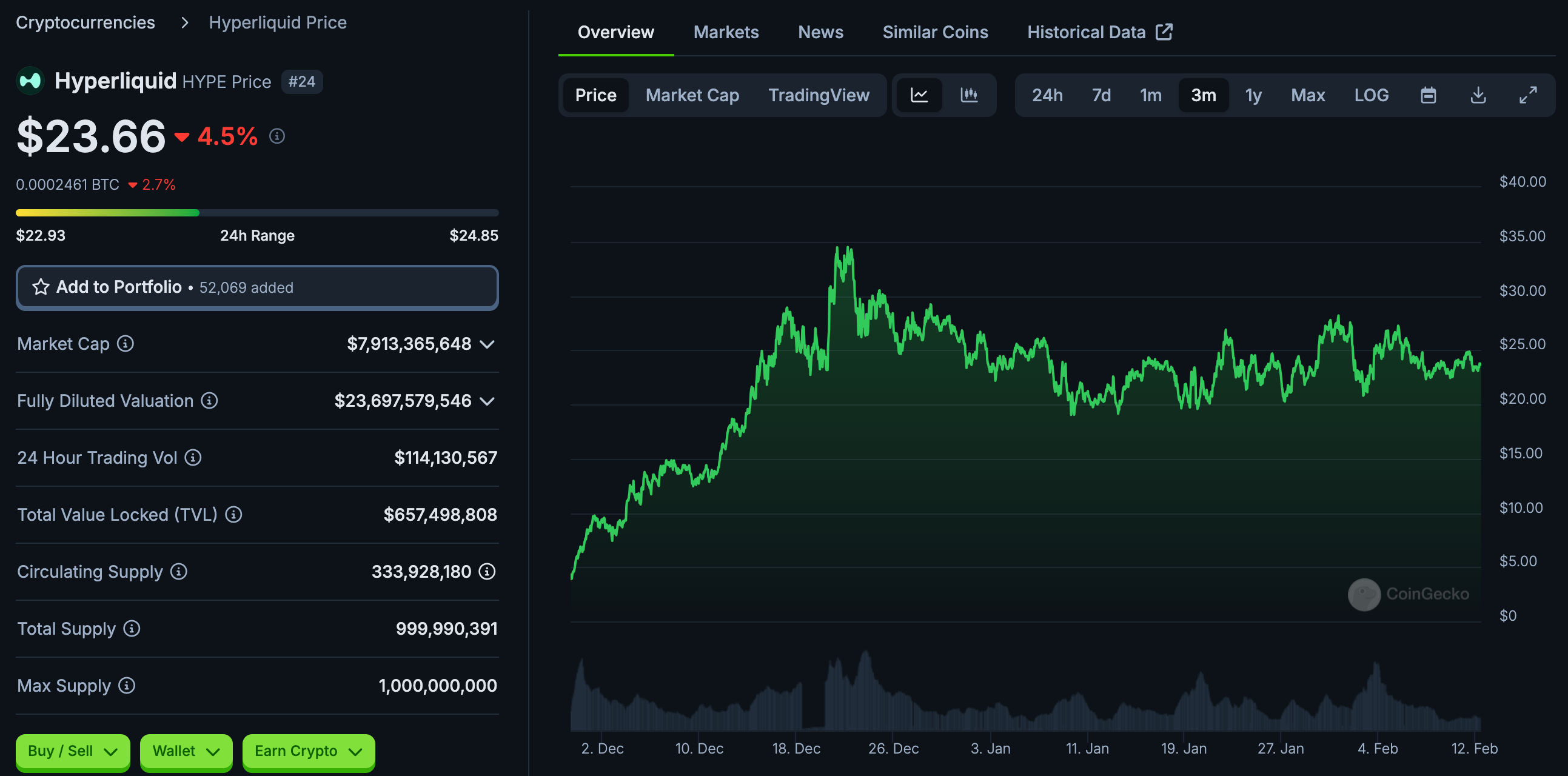Click the Fully Diluted Valuation info icon
Viewport: 1568px width, 776px height.
coord(209,401)
